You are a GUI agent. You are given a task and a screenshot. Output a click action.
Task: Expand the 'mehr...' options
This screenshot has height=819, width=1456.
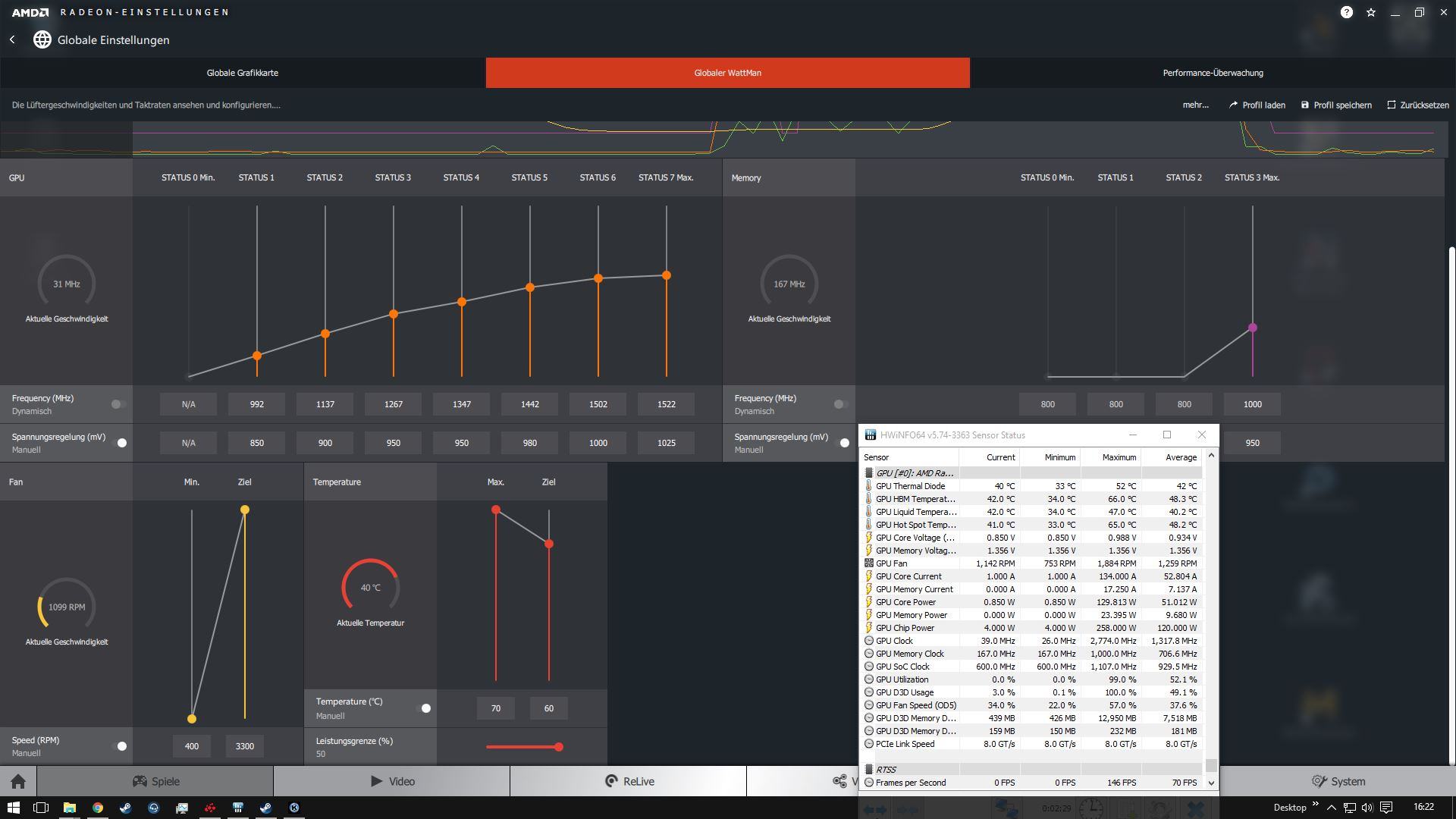(x=1195, y=105)
